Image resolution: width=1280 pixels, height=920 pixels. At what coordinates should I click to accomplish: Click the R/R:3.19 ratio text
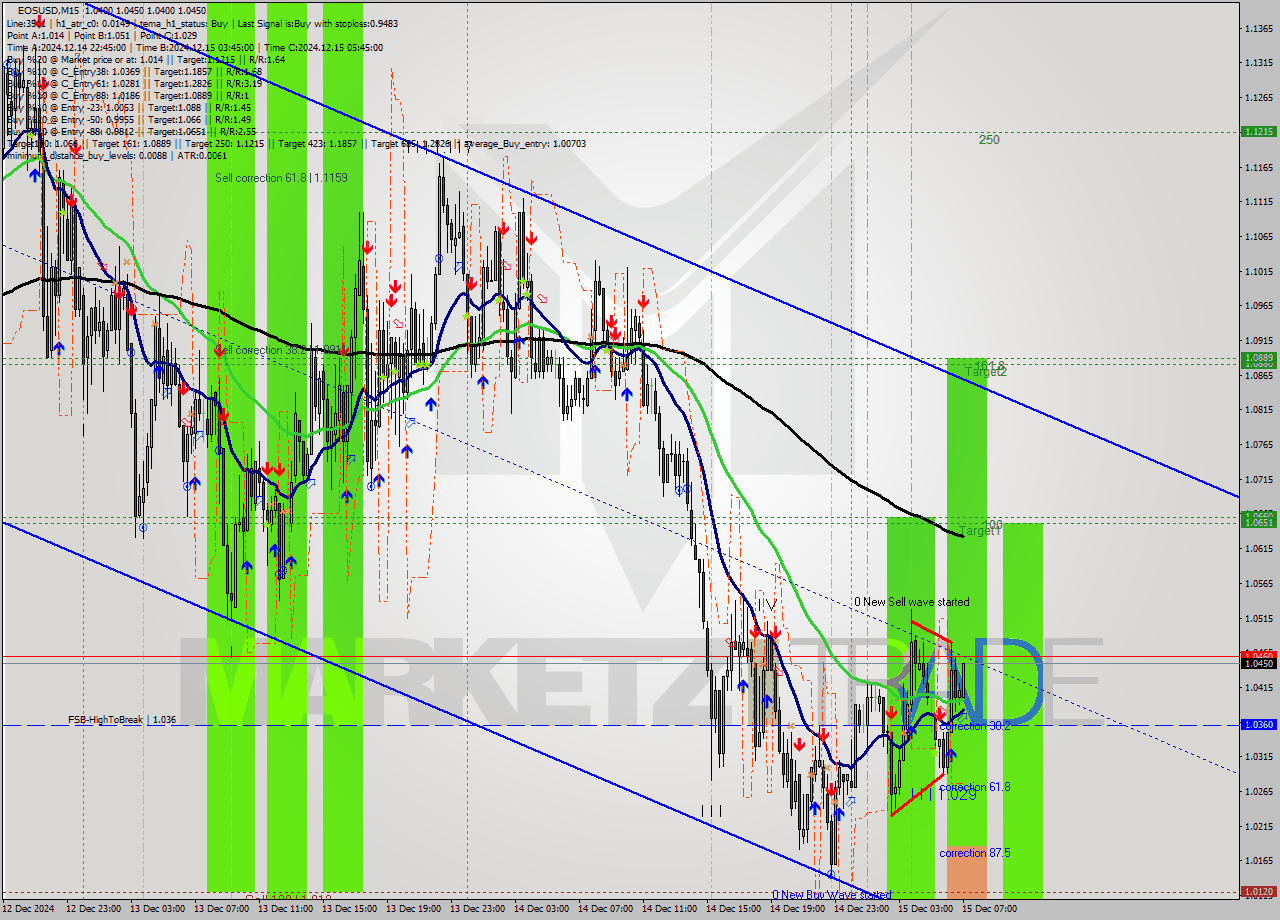(242, 83)
